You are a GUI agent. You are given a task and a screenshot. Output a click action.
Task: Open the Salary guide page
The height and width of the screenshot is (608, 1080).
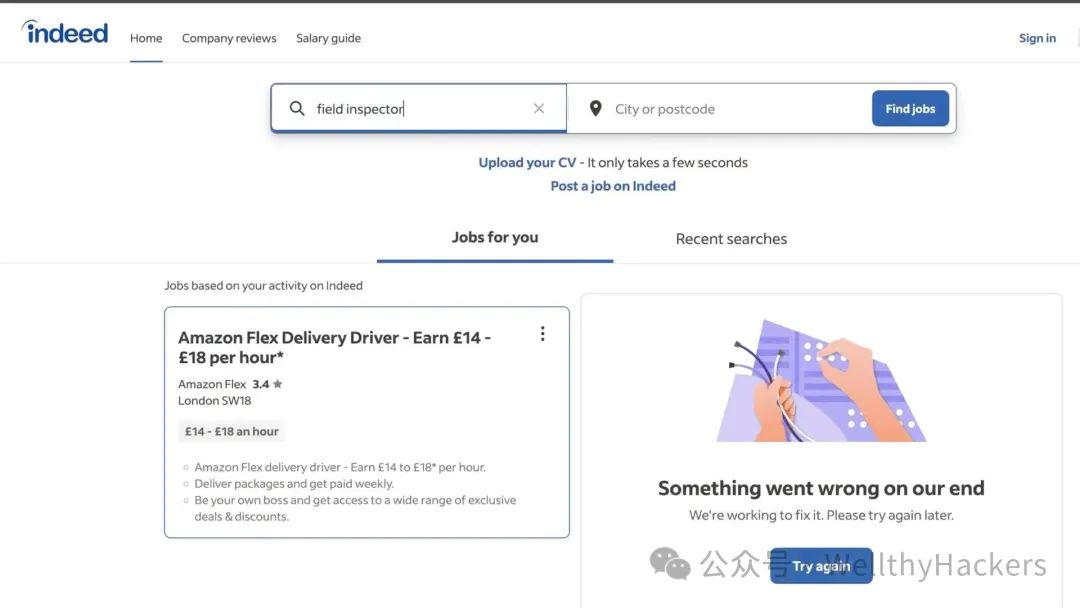click(x=328, y=38)
